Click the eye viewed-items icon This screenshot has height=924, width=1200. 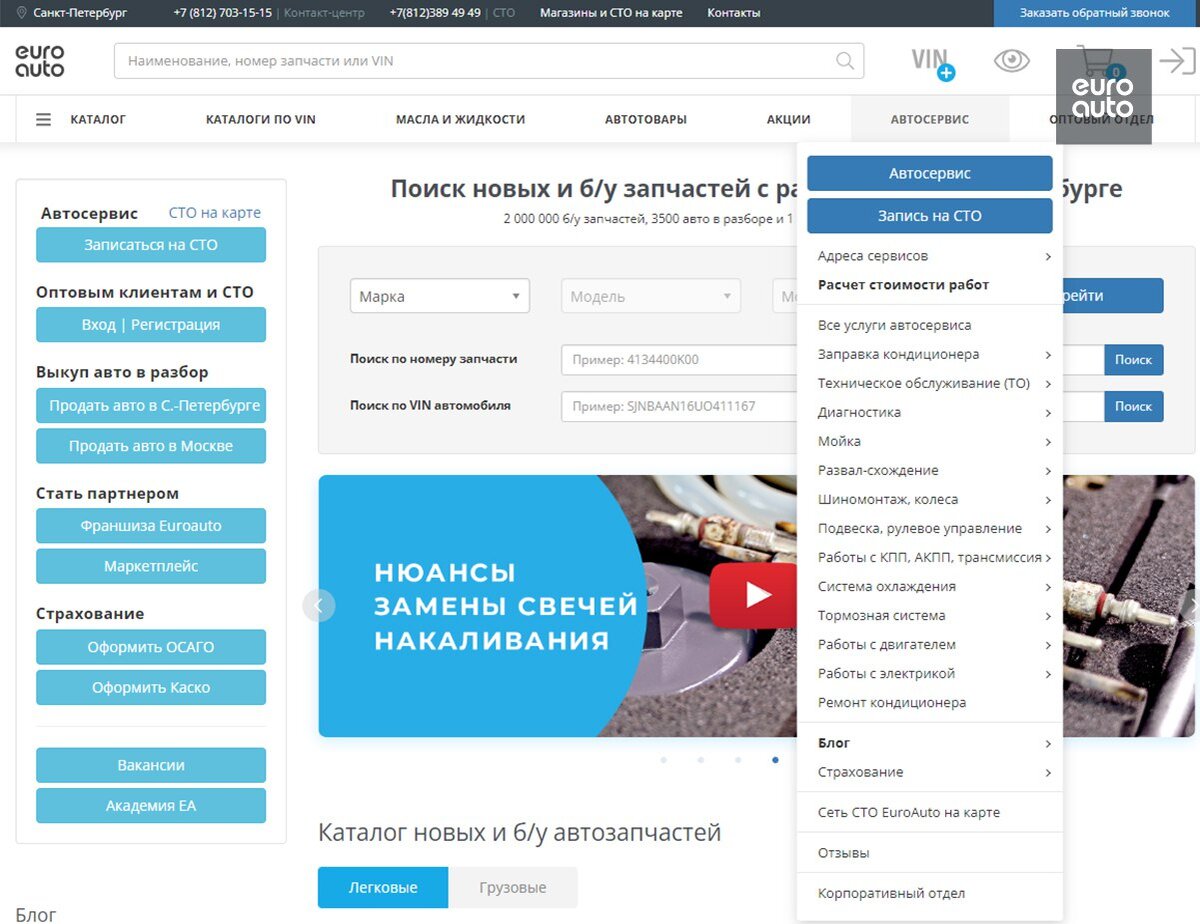tap(1011, 61)
